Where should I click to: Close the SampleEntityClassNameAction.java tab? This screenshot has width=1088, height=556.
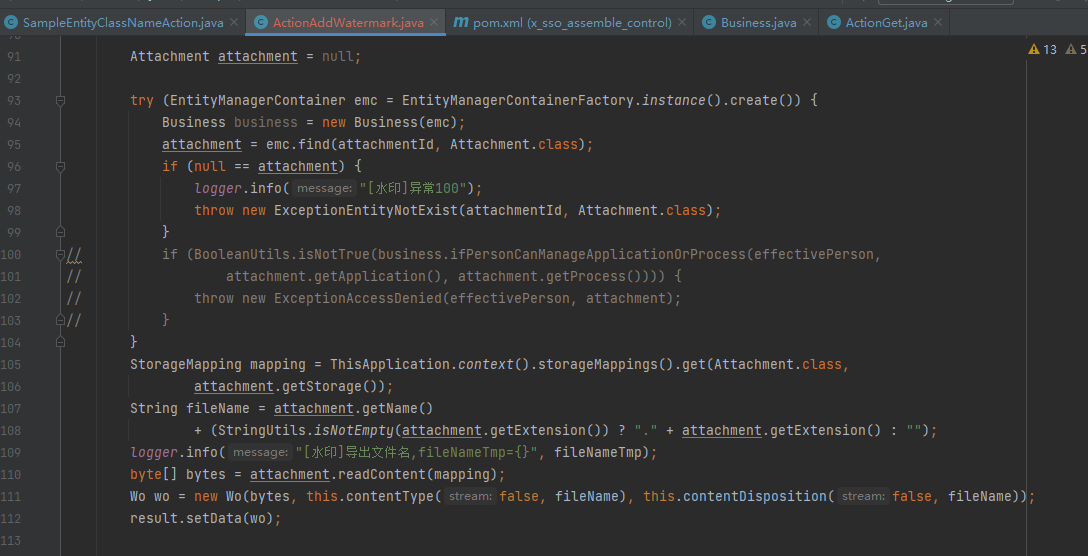tap(234, 22)
